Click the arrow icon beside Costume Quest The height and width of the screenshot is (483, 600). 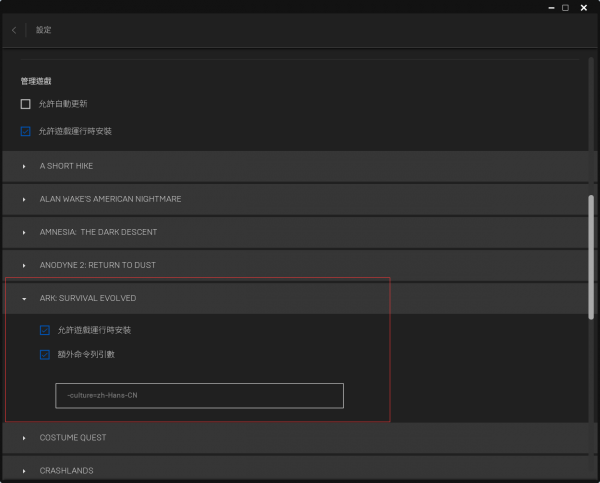[24, 438]
